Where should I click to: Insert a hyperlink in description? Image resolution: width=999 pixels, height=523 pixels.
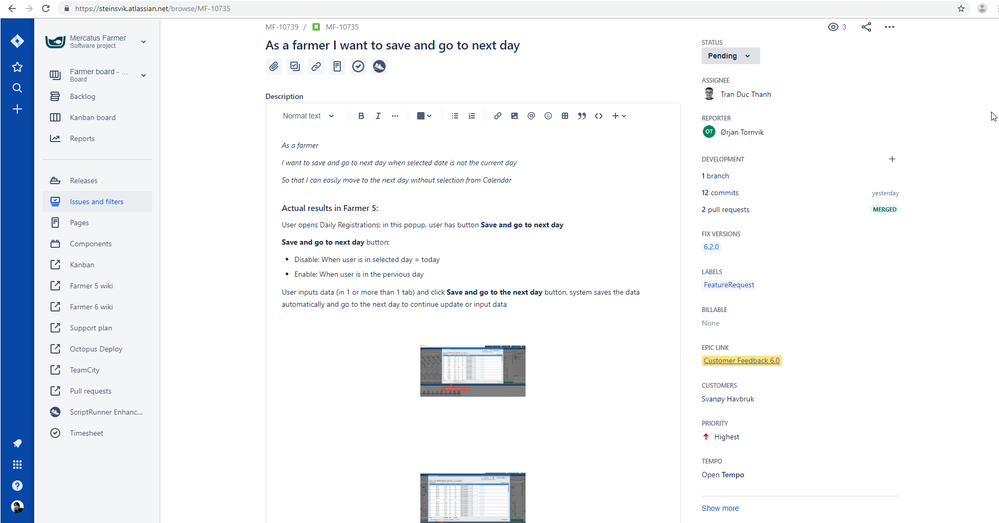click(498, 116)
